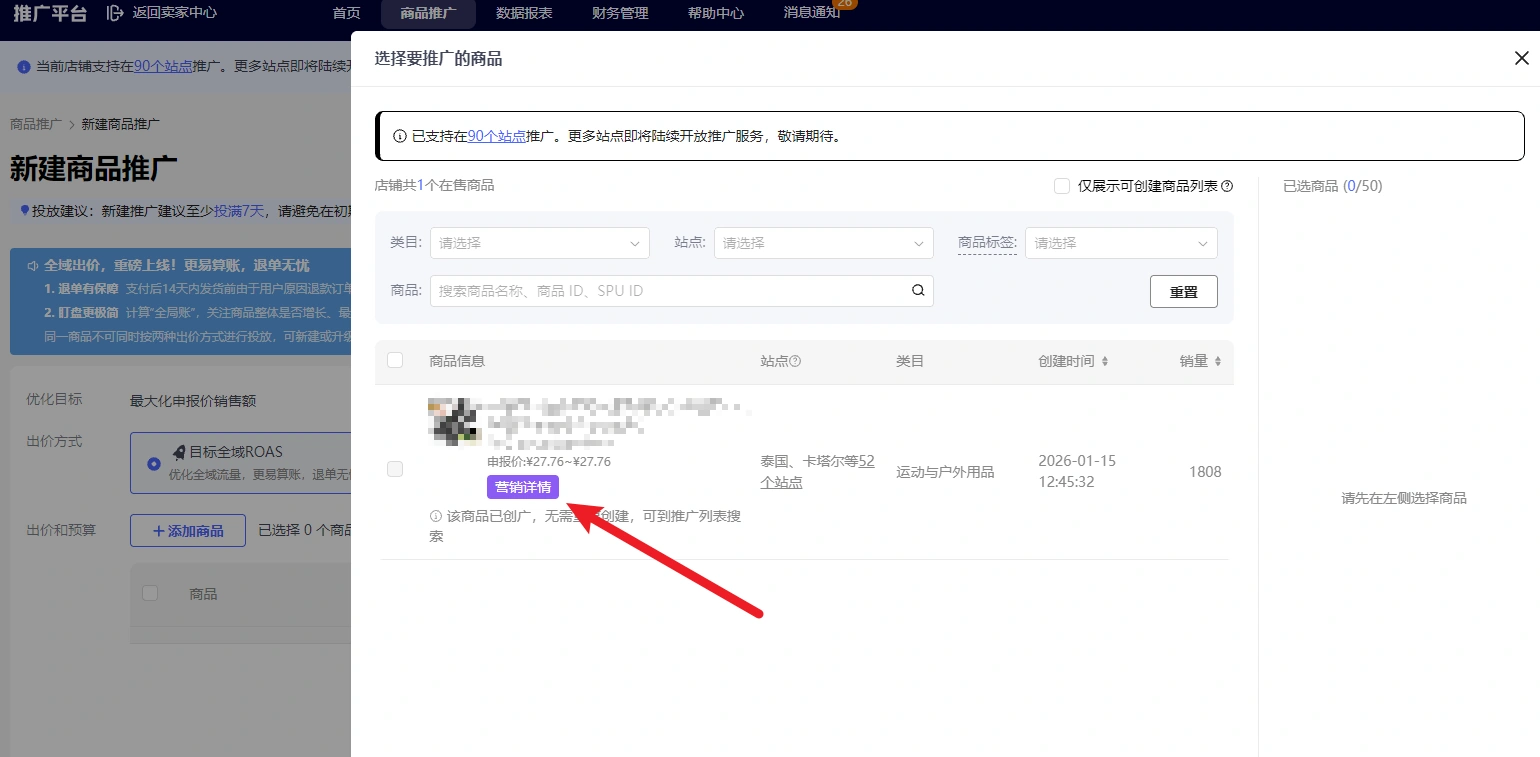Viewport: 1540px width, 757px height.
Task: Click the 商品信息 column header
Action: pos(457,361)
